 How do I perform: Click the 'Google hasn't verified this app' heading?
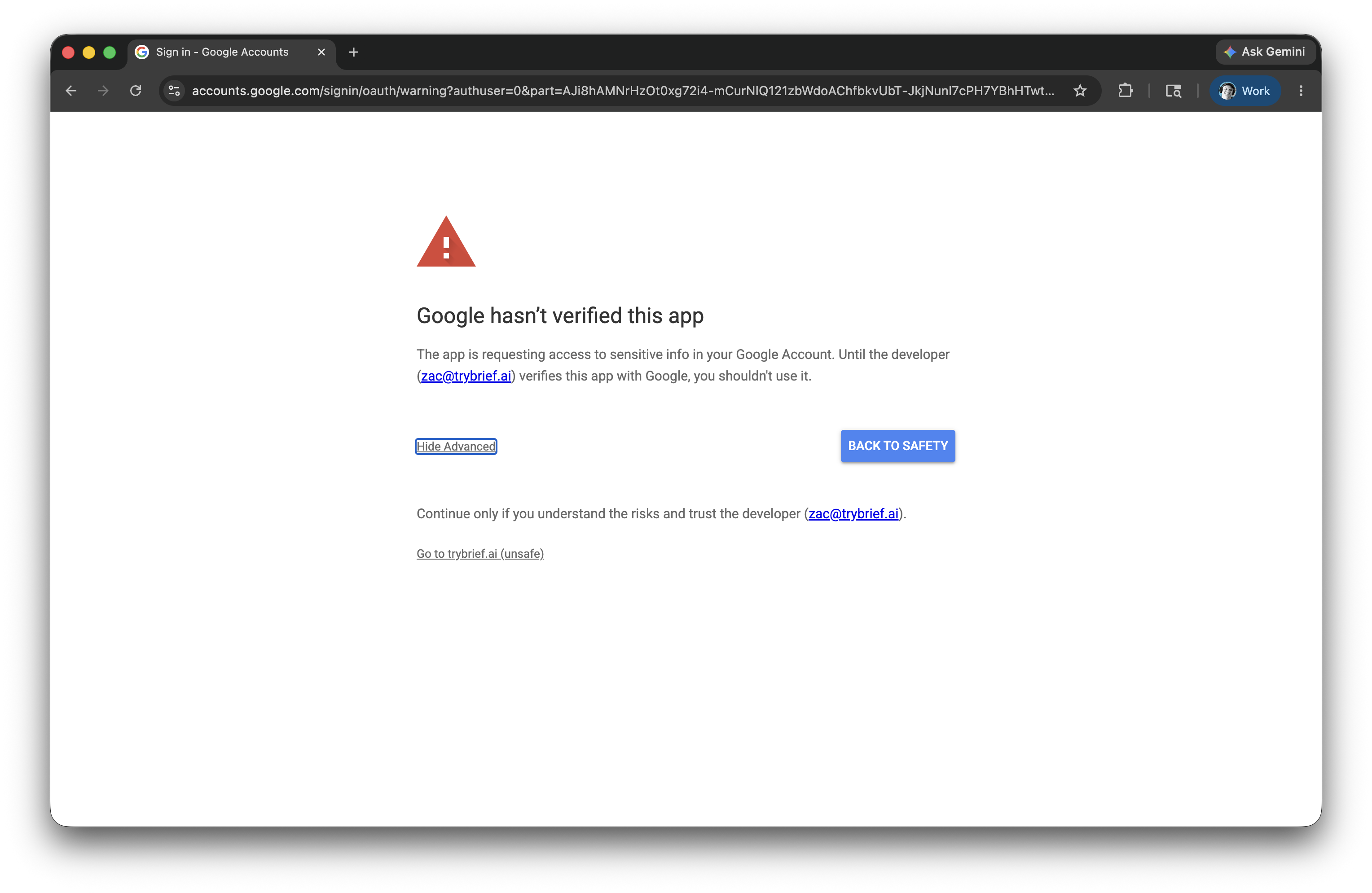pyautogui.click(x=560, y=316)
